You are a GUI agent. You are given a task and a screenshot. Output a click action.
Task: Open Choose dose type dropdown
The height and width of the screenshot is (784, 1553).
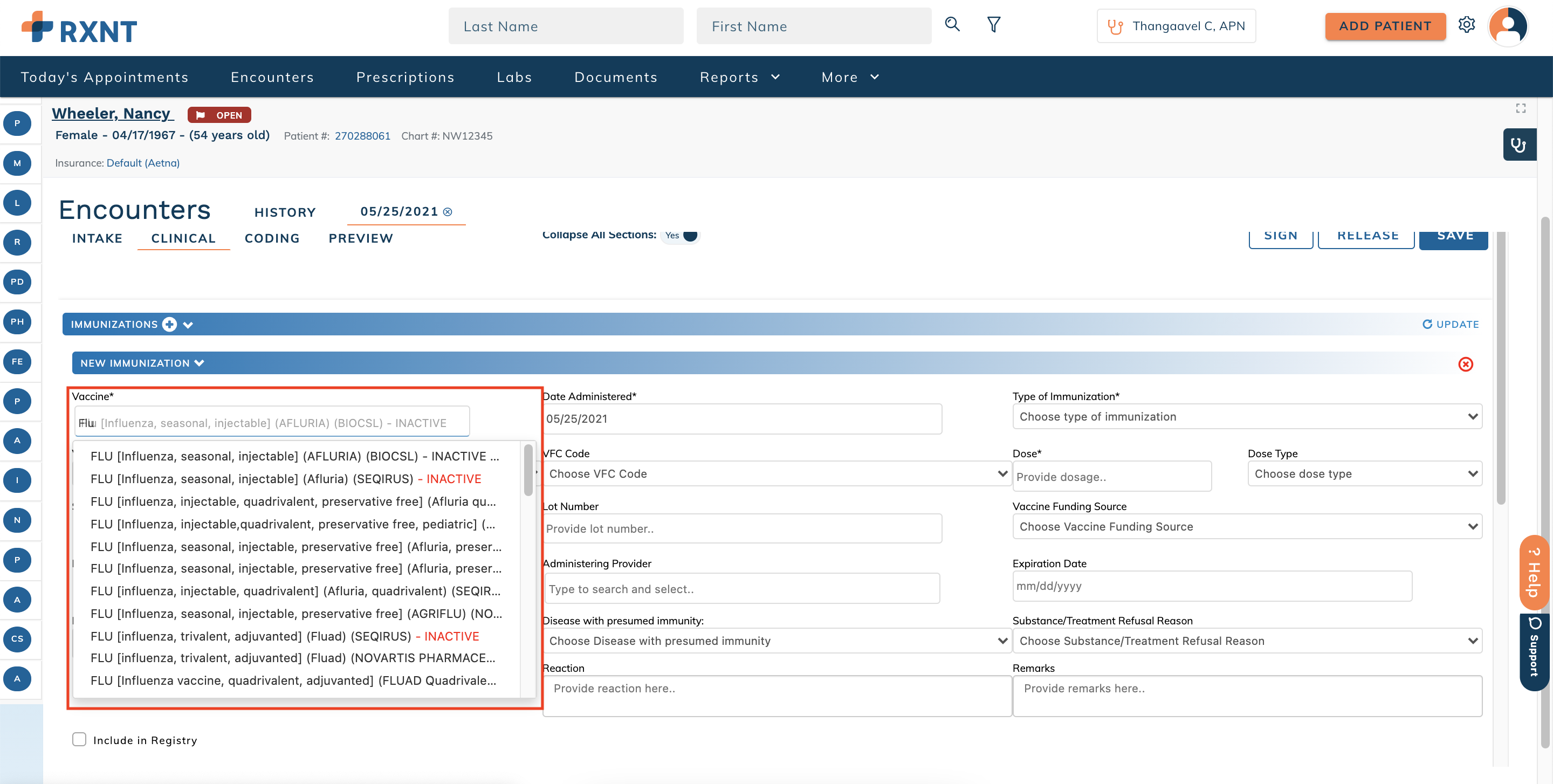1364,473
